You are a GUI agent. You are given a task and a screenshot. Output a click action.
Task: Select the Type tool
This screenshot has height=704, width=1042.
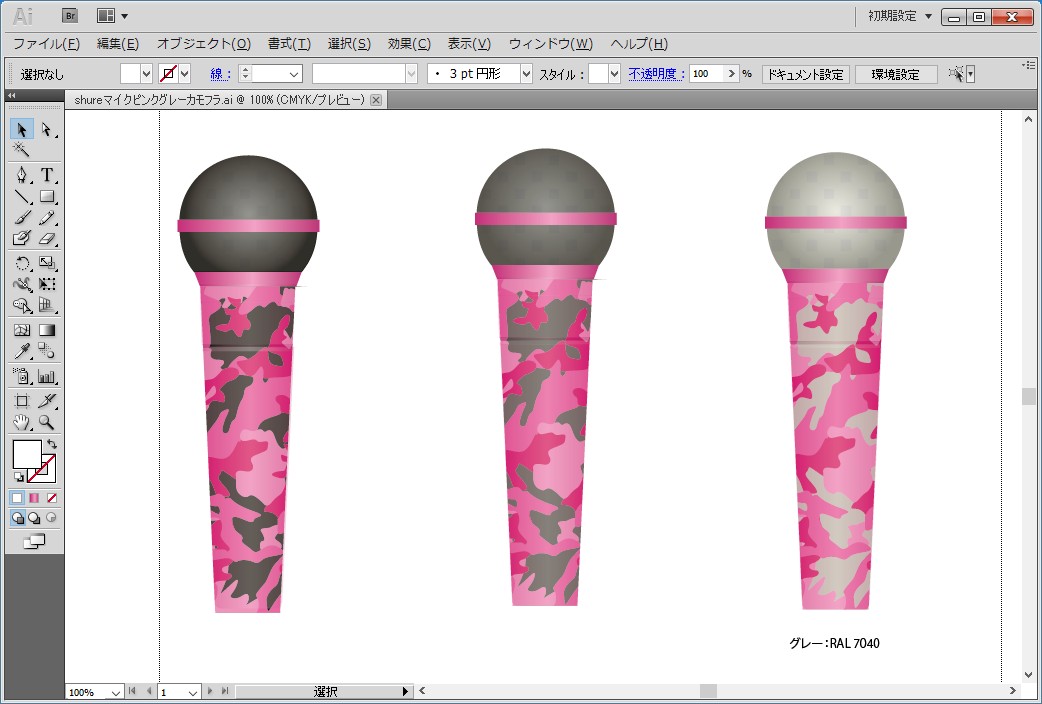47,175
